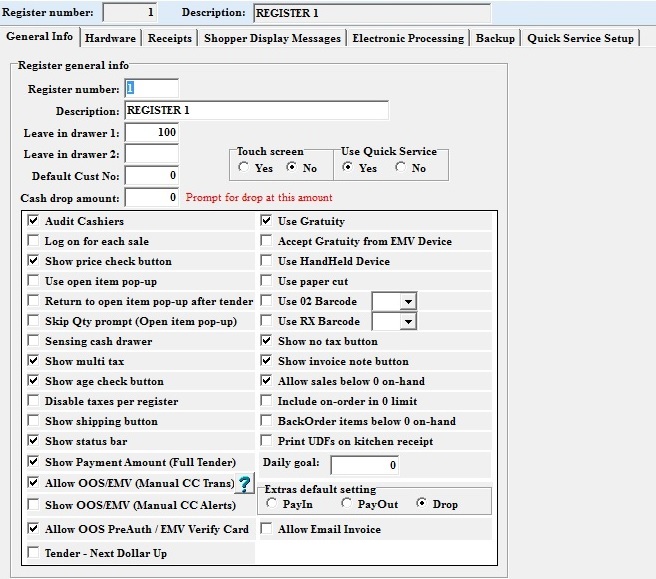Open Quick Service Setup tab

click(581, 38)
